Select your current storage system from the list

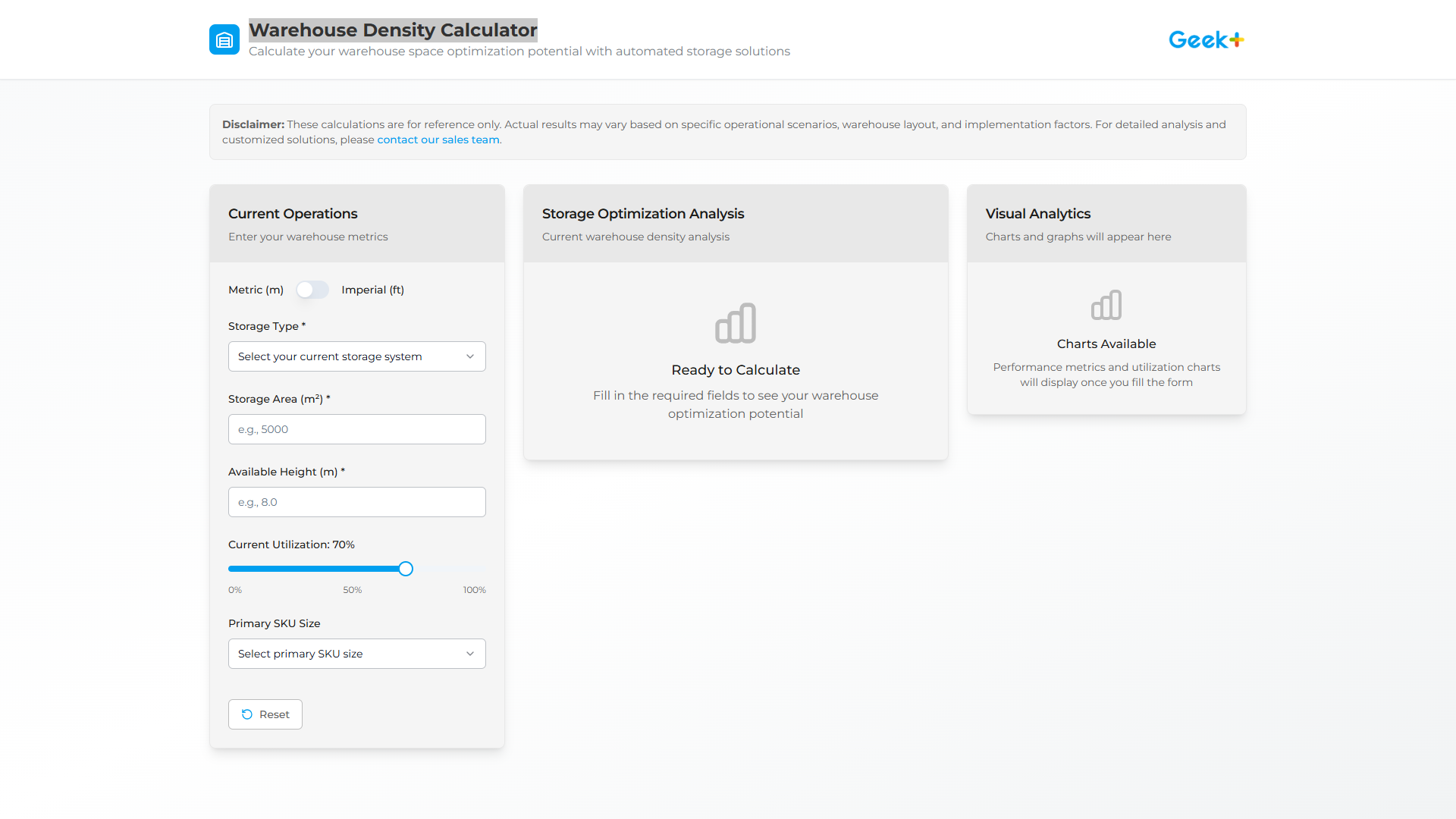tap(356, 356)
